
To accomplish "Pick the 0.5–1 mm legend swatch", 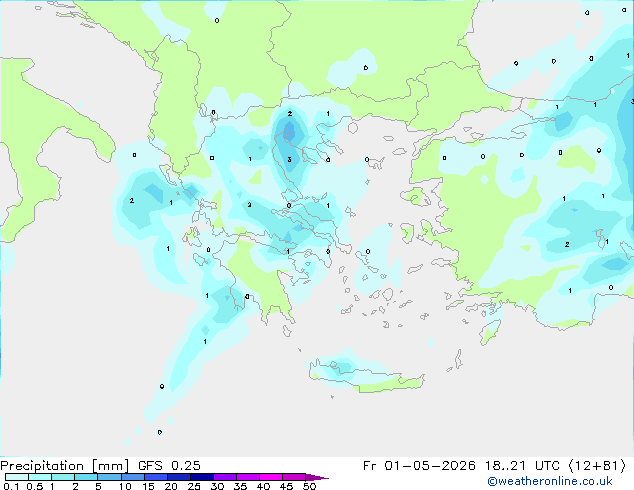I will coord(40,477).
